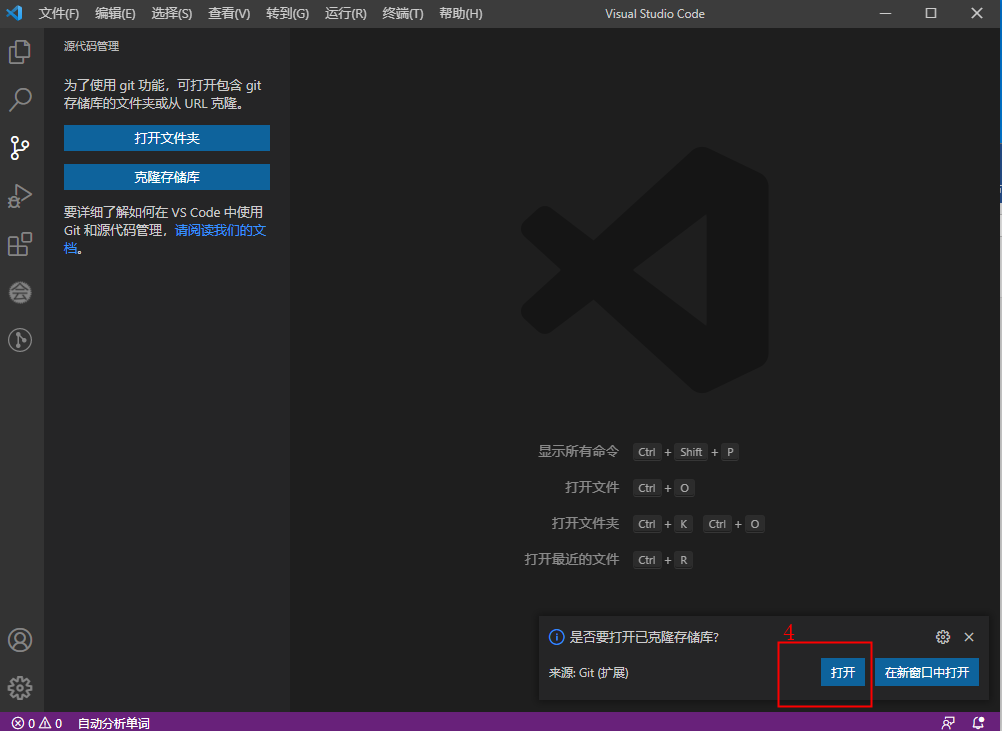Click the 打开文件夹 button
The height and width of the screenshot is (731, 1002).
tap(167, 138)
